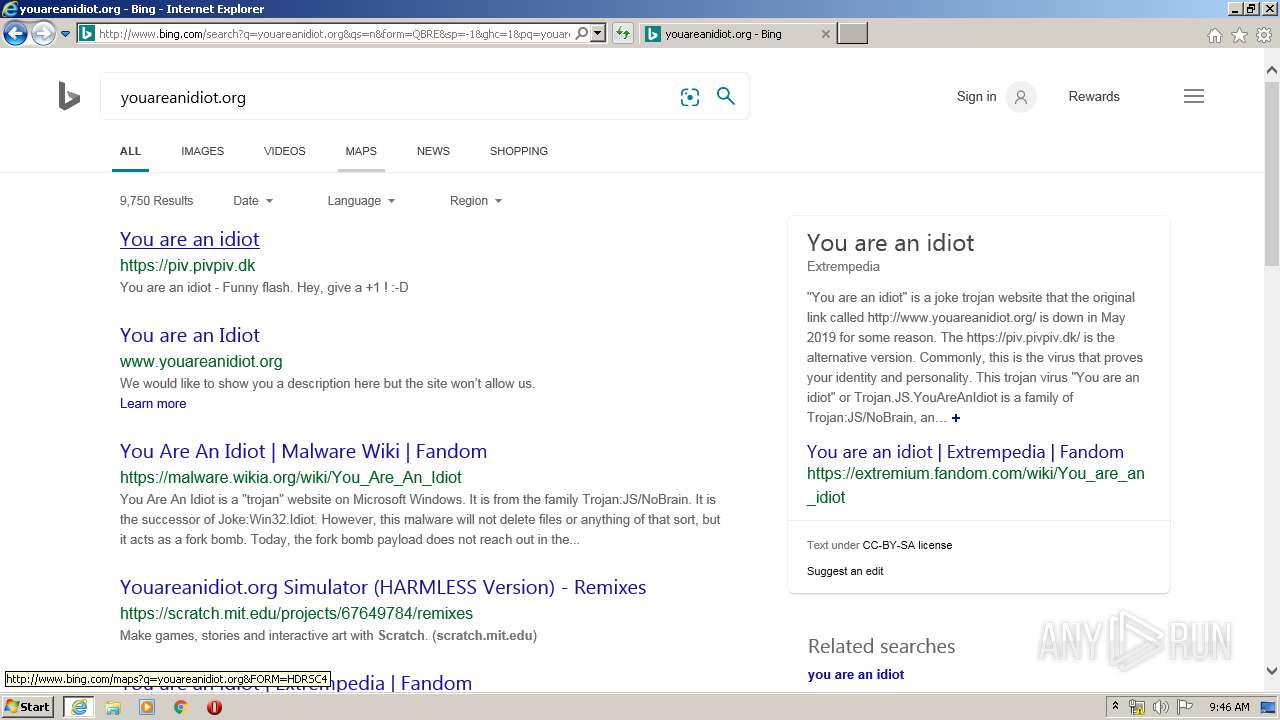Screen dimensions: 1280x720
Task: Open Chrome icon in taskbar
Action: [181, 707]
